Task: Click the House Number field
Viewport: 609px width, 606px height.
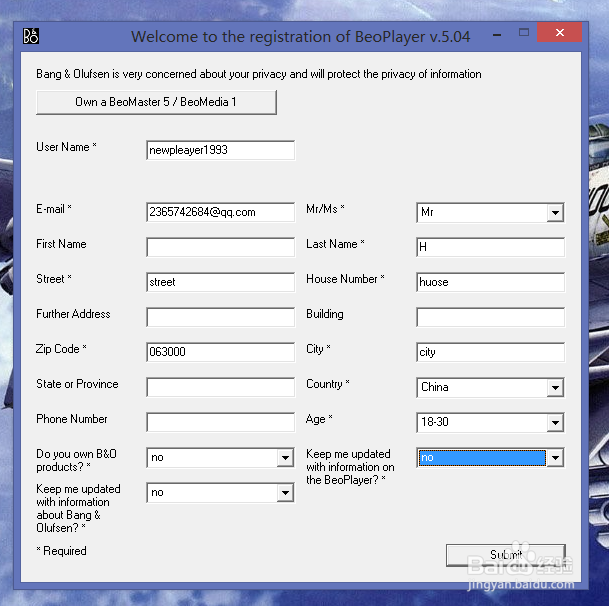Action: (x=490, y=282)
